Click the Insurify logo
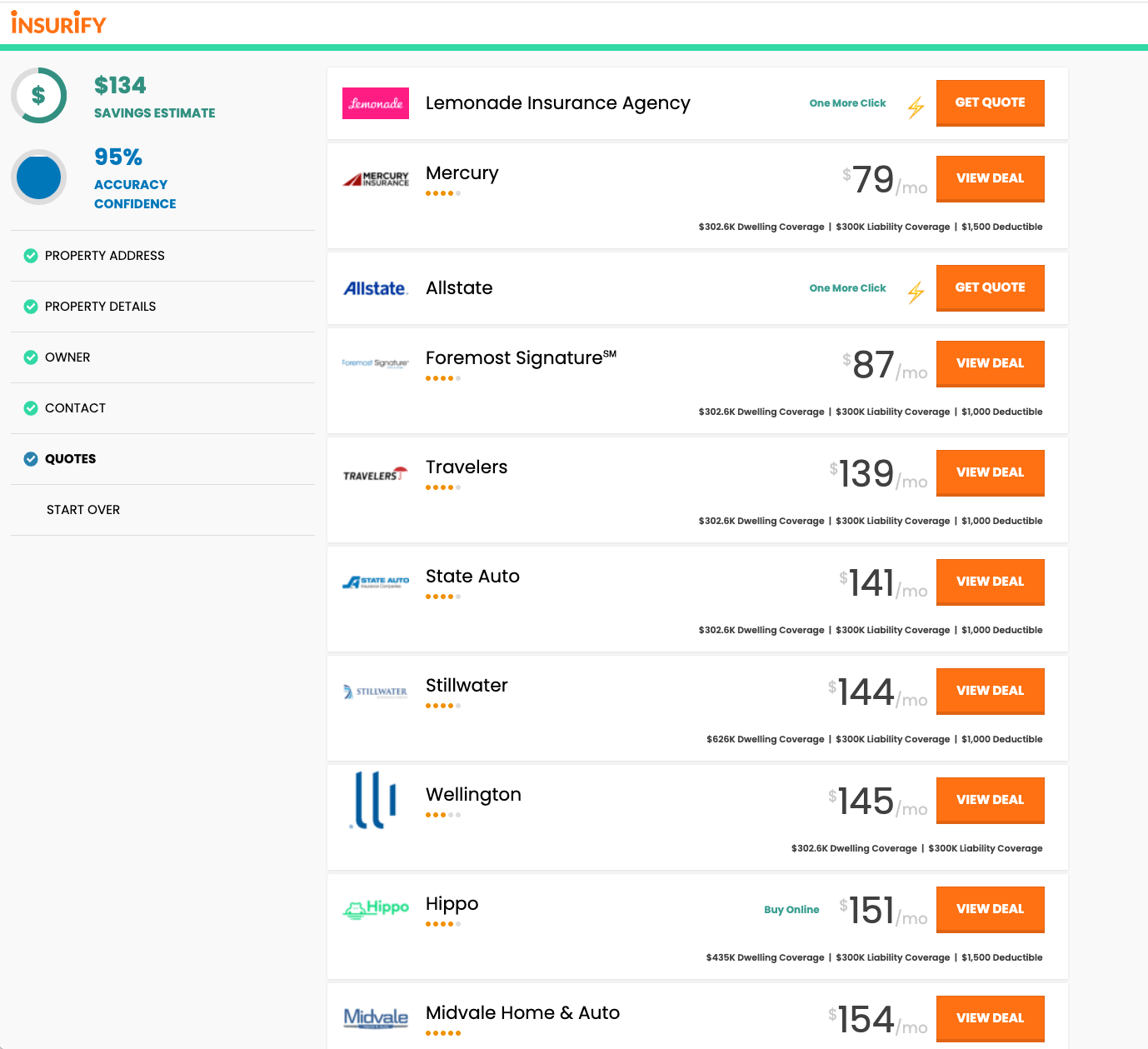This screenshot has width=1148, height=1049. [x=58, y=23]
